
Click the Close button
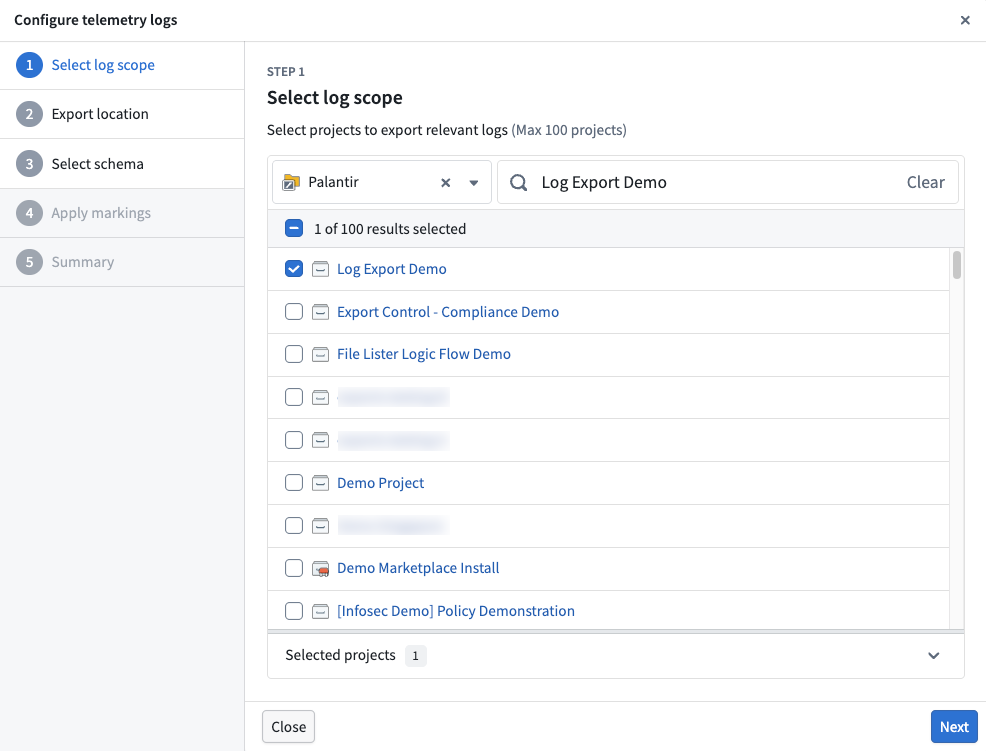coord(288,726)
